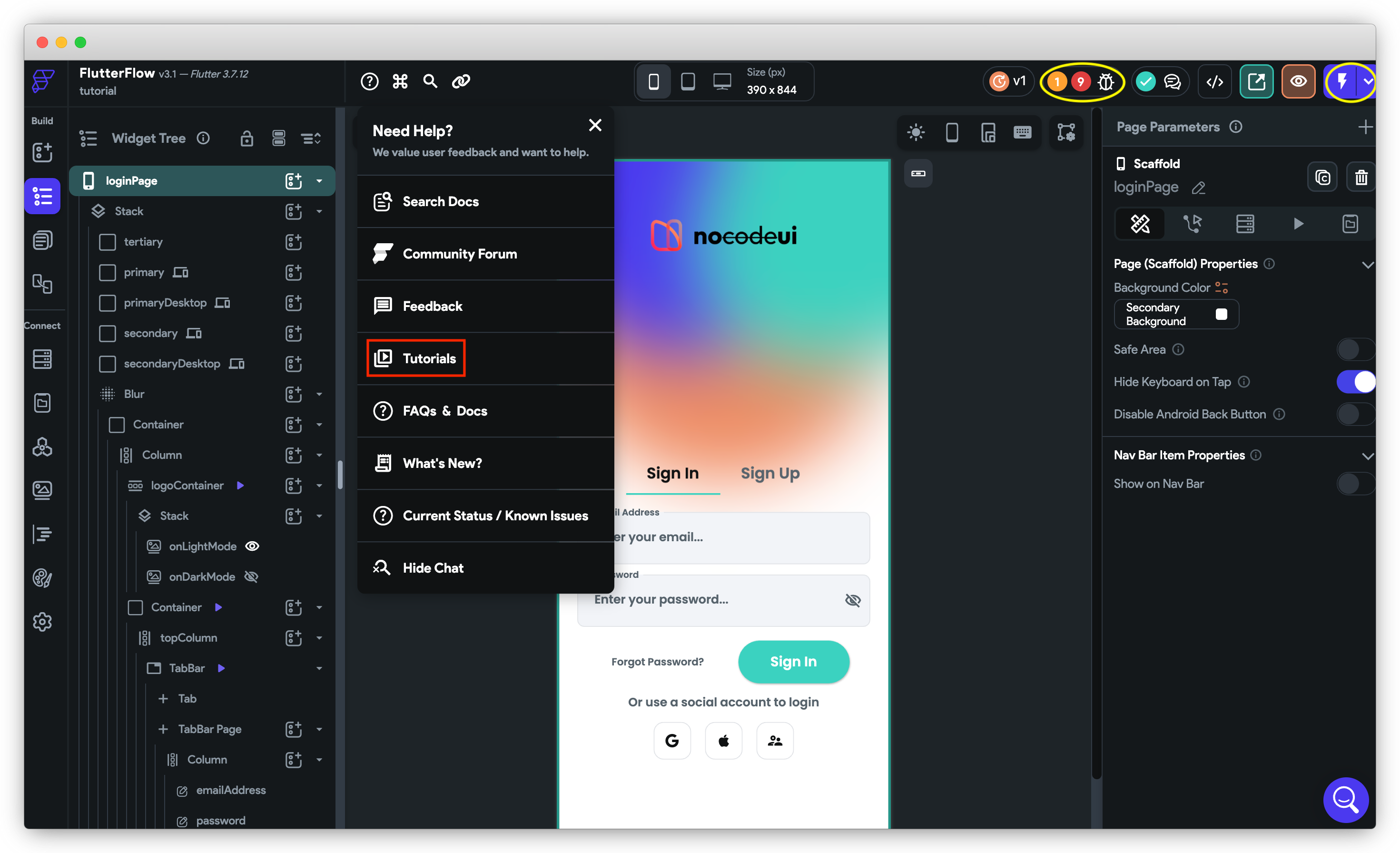Open Widget Palette add icon in sidebar
The width and height of the screenshot is (1400, 853).
point(42,152)
